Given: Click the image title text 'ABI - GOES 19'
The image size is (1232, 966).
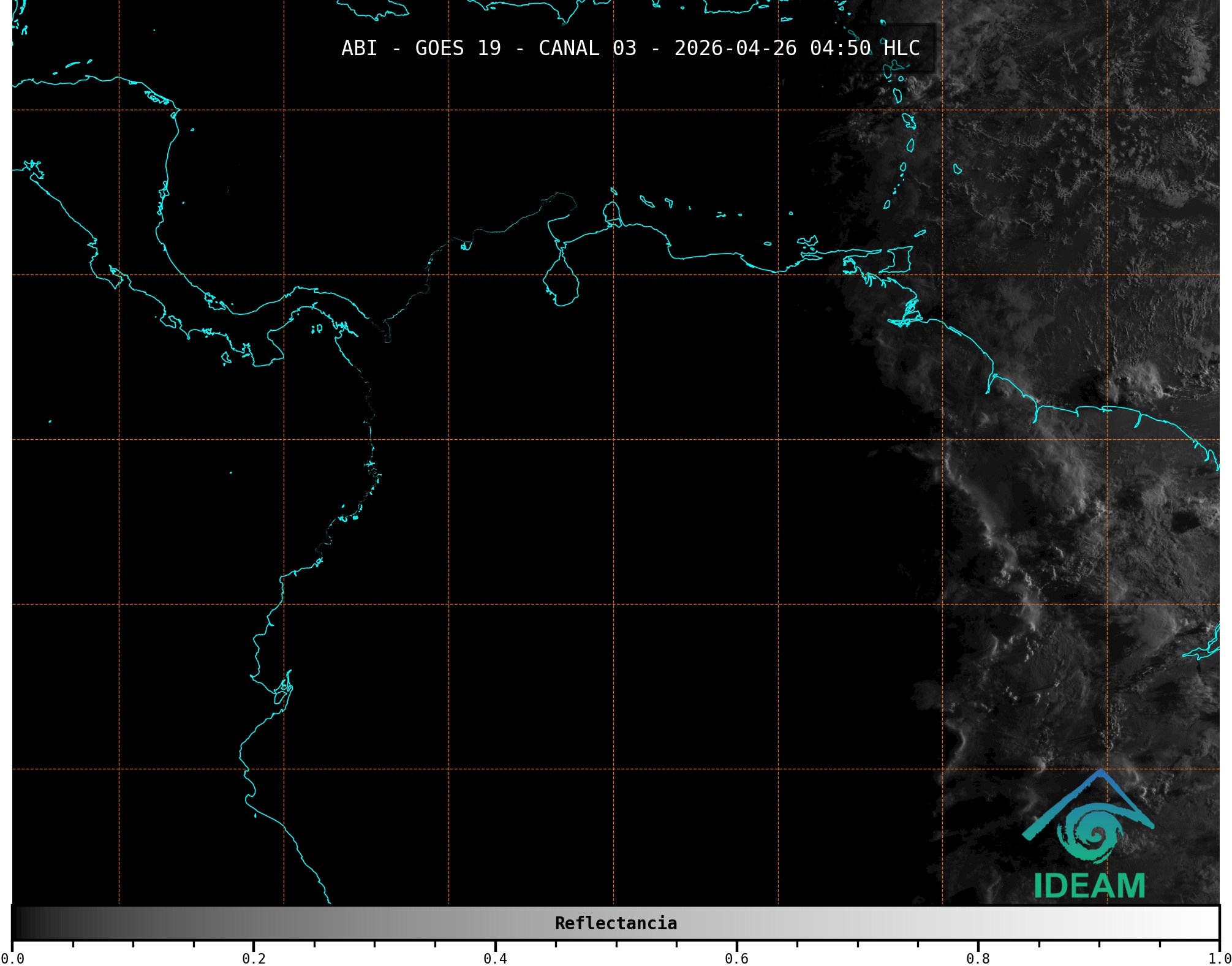Looking at the screenshot, I should coord(421,48).
